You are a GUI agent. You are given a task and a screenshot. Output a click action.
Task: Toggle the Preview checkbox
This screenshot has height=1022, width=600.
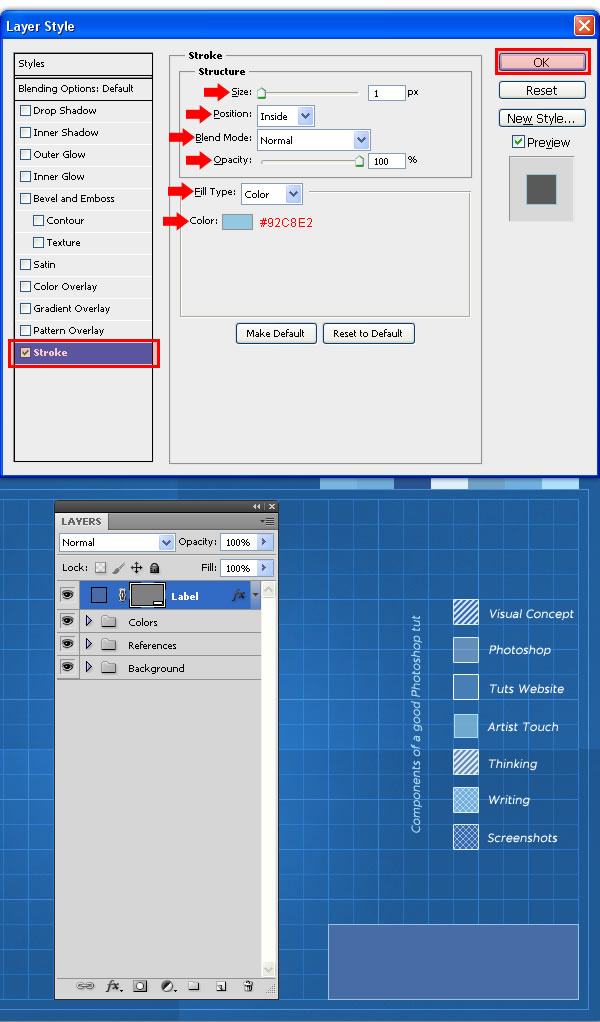tap(519, 142)
